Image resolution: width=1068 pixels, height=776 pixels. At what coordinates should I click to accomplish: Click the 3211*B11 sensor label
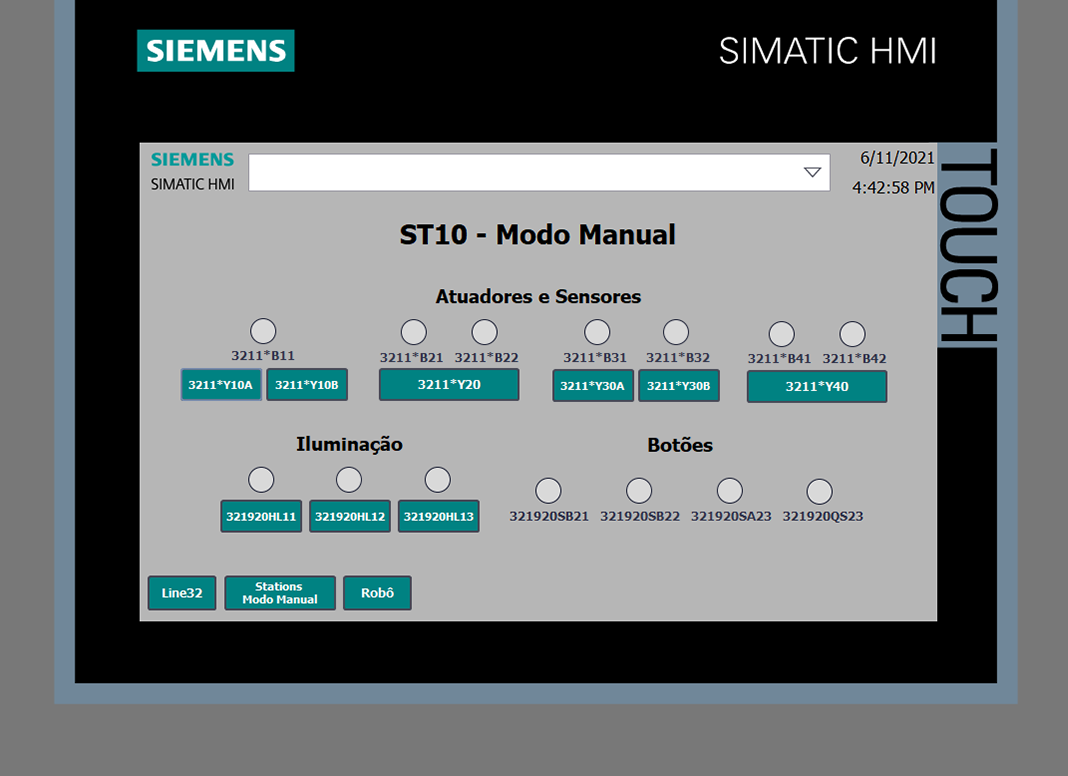[x=263, y=355]
